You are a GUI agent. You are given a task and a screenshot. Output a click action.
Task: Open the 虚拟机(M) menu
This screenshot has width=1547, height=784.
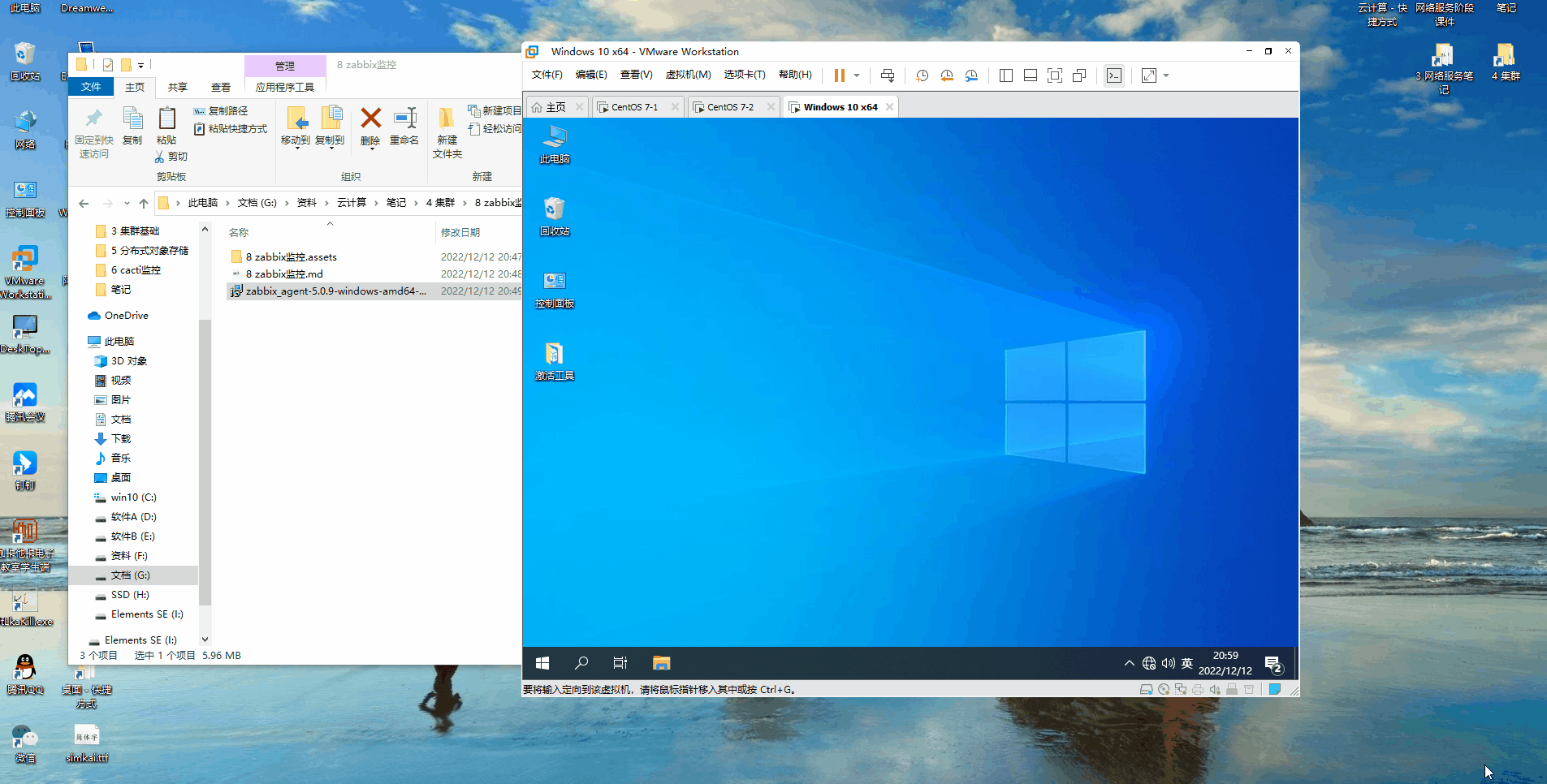pos(688,75)
